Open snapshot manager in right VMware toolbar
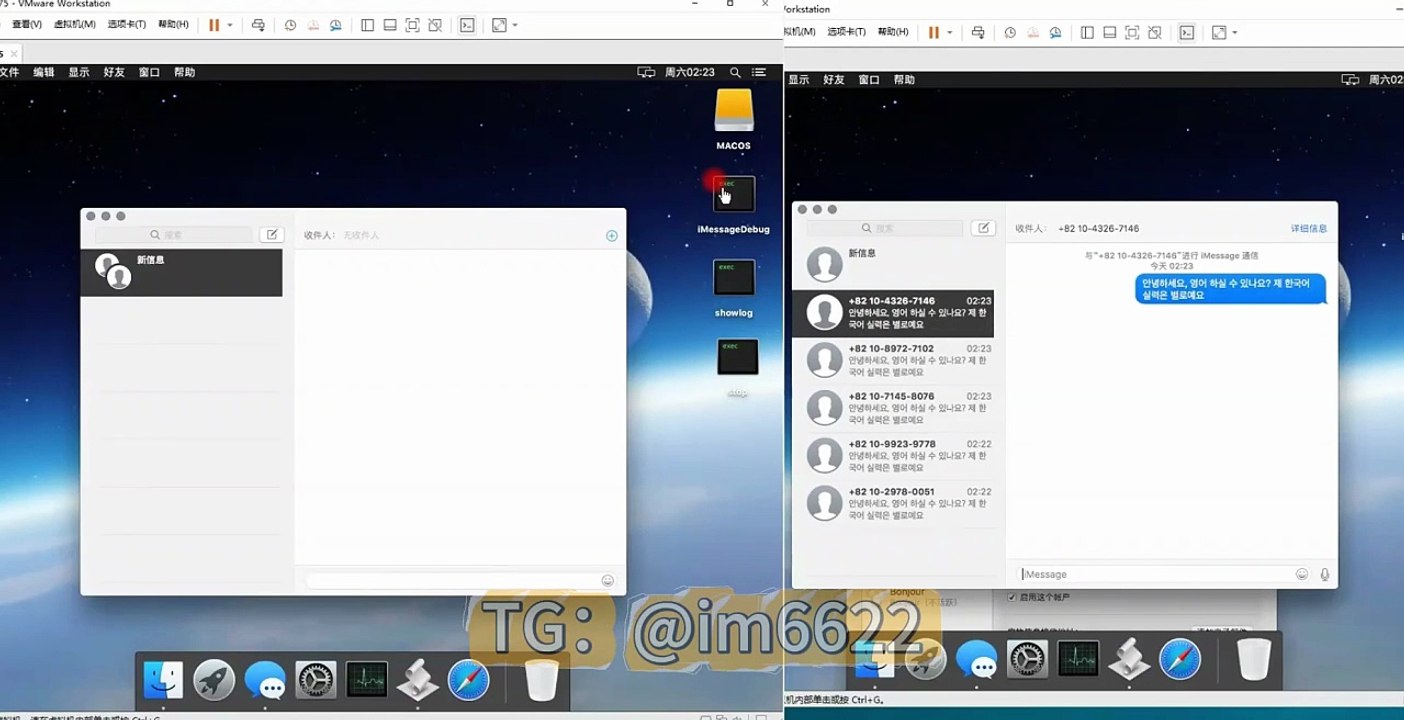The image size is (1404, 720). [1055, 32]
